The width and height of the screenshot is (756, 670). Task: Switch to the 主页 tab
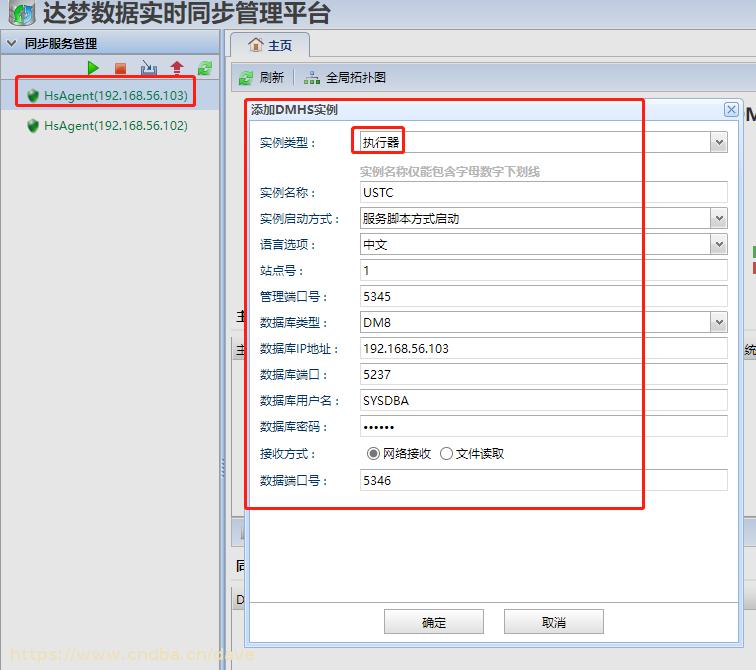point(270,45)
